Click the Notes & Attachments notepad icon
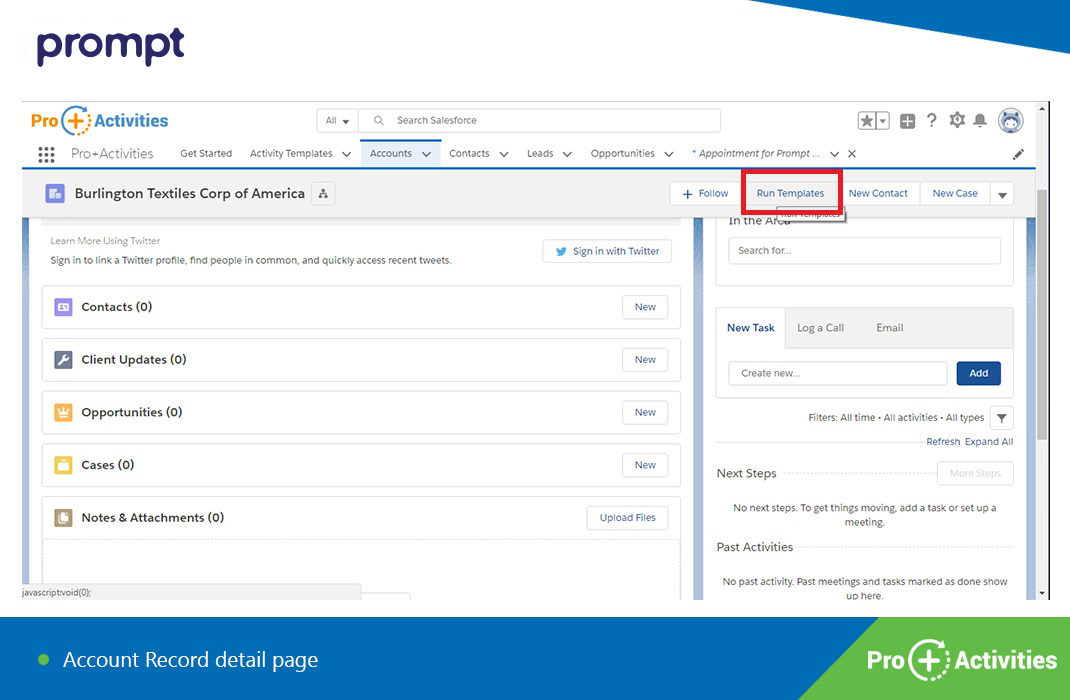The width and height of the screenshot is (1070, 700). 61,518
